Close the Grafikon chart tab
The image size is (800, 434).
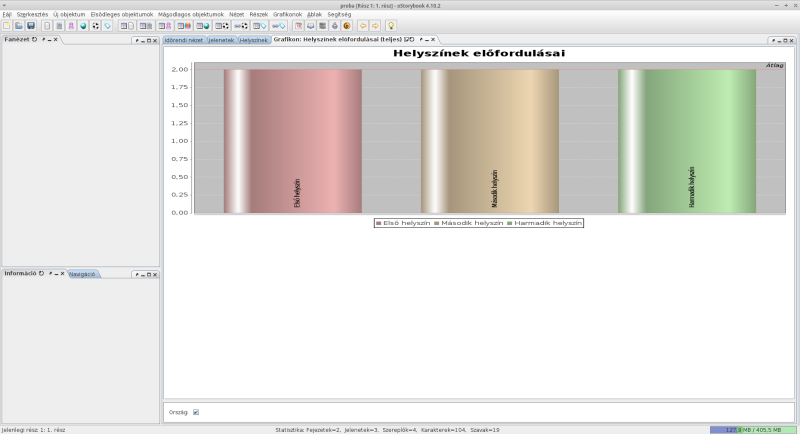coord(433,39)
